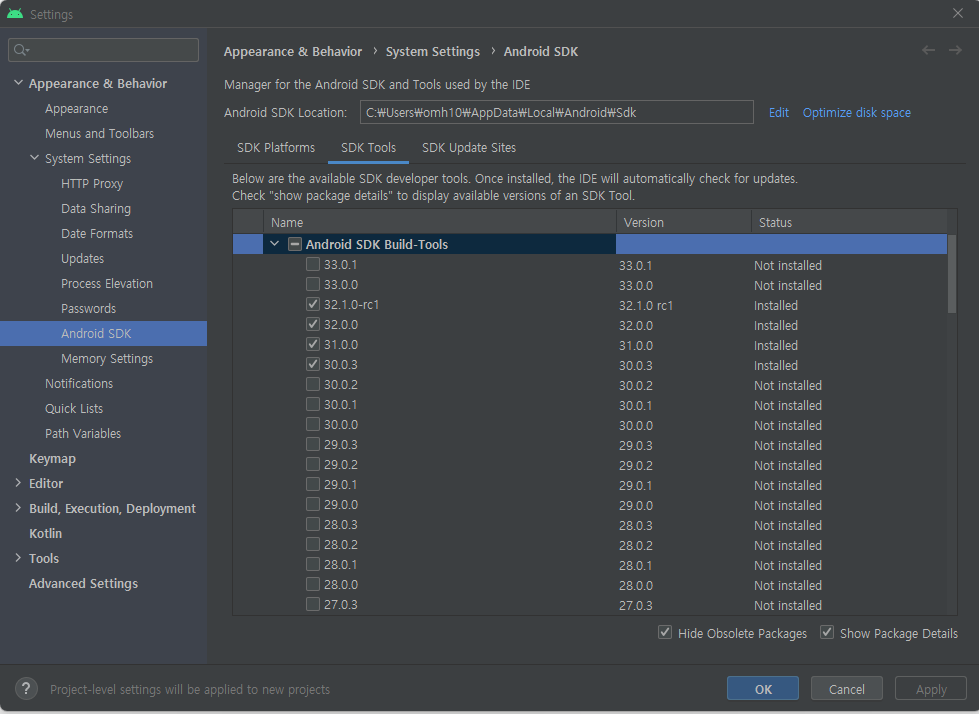Close the Settings dialog with the X
This screenshot has width=979, height=714.
958,13
